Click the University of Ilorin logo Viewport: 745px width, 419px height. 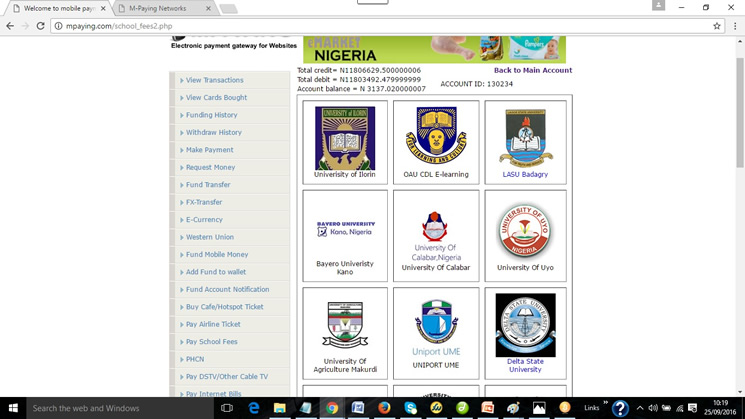(345, 138)
